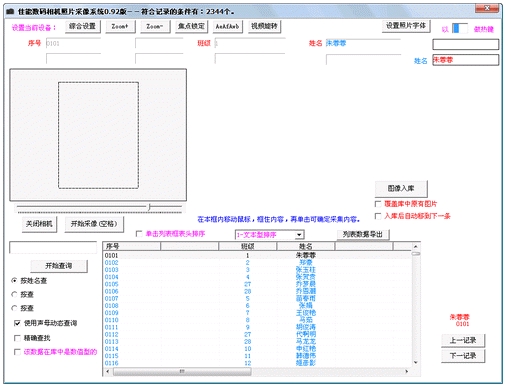Close the window with the red X
This screenshot has height=389, width=511.
[487, 8]
